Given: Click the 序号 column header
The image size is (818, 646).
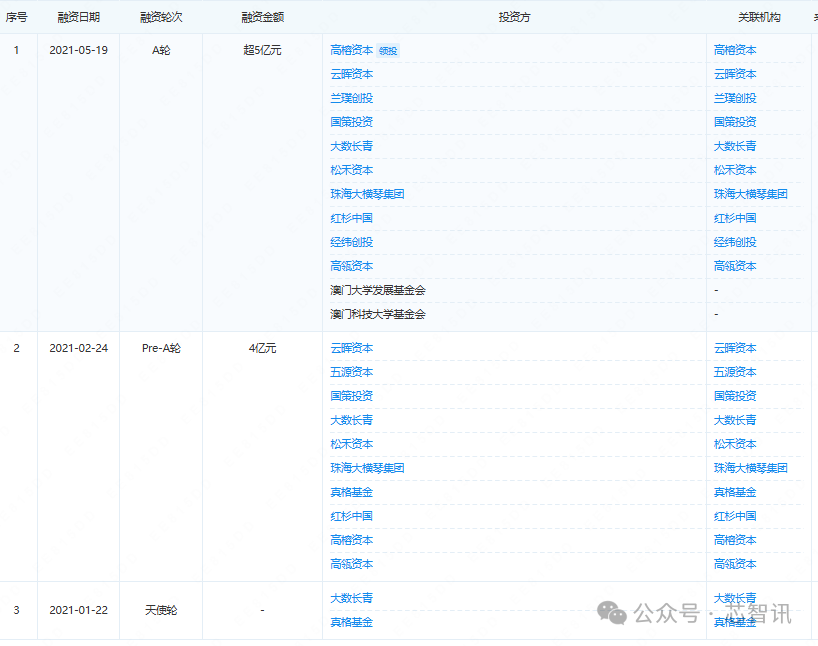Looking at the screenshot, I should pos(16,17).
